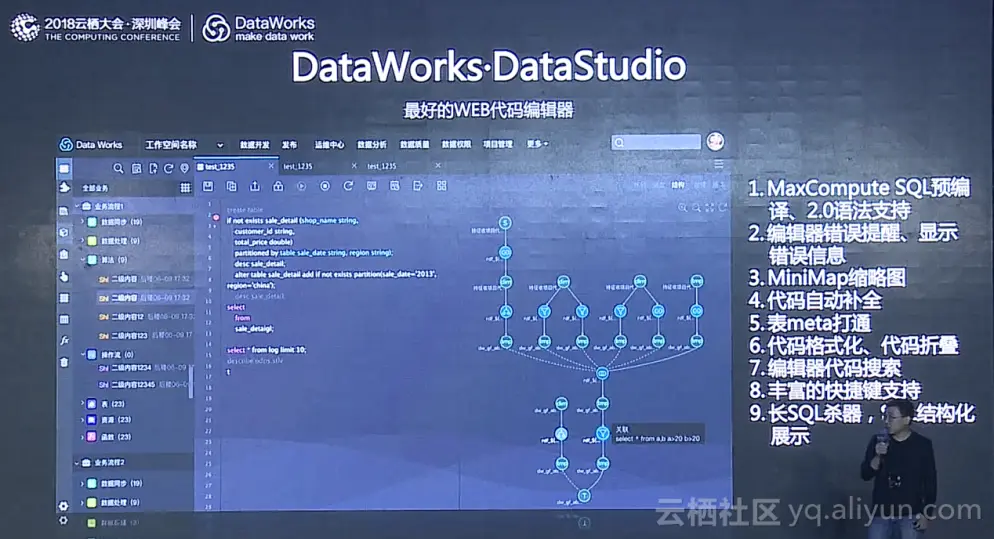Open the workspace name (工作空间名称) dropdown
The image size is (994, 539).
click(x=184, y=145)
